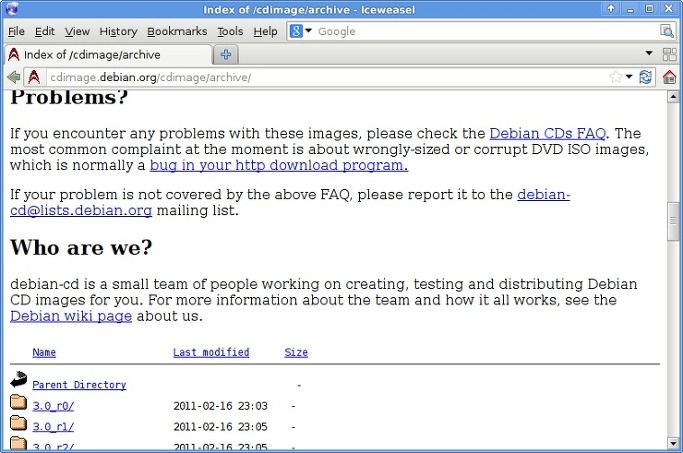Open the Bookmarks menu
Screen dimensions: 683x453
pyautogui.click(x=177, y=31)
